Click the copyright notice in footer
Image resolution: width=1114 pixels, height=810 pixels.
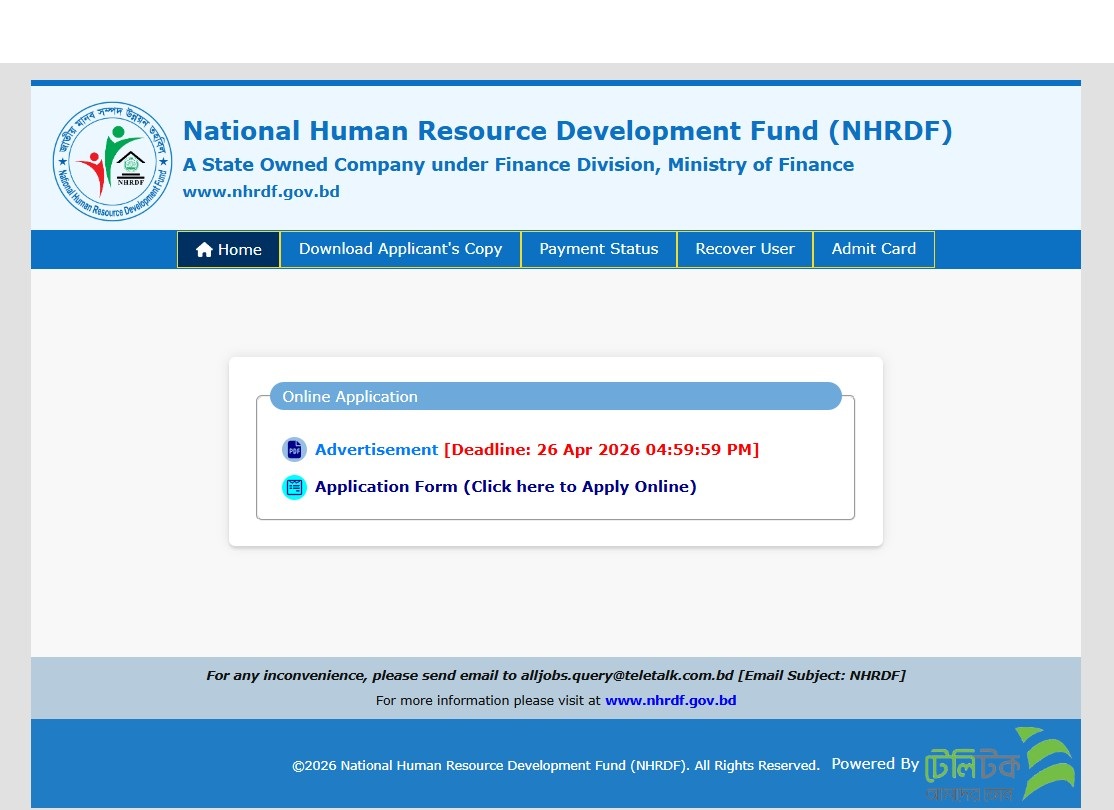555,766
